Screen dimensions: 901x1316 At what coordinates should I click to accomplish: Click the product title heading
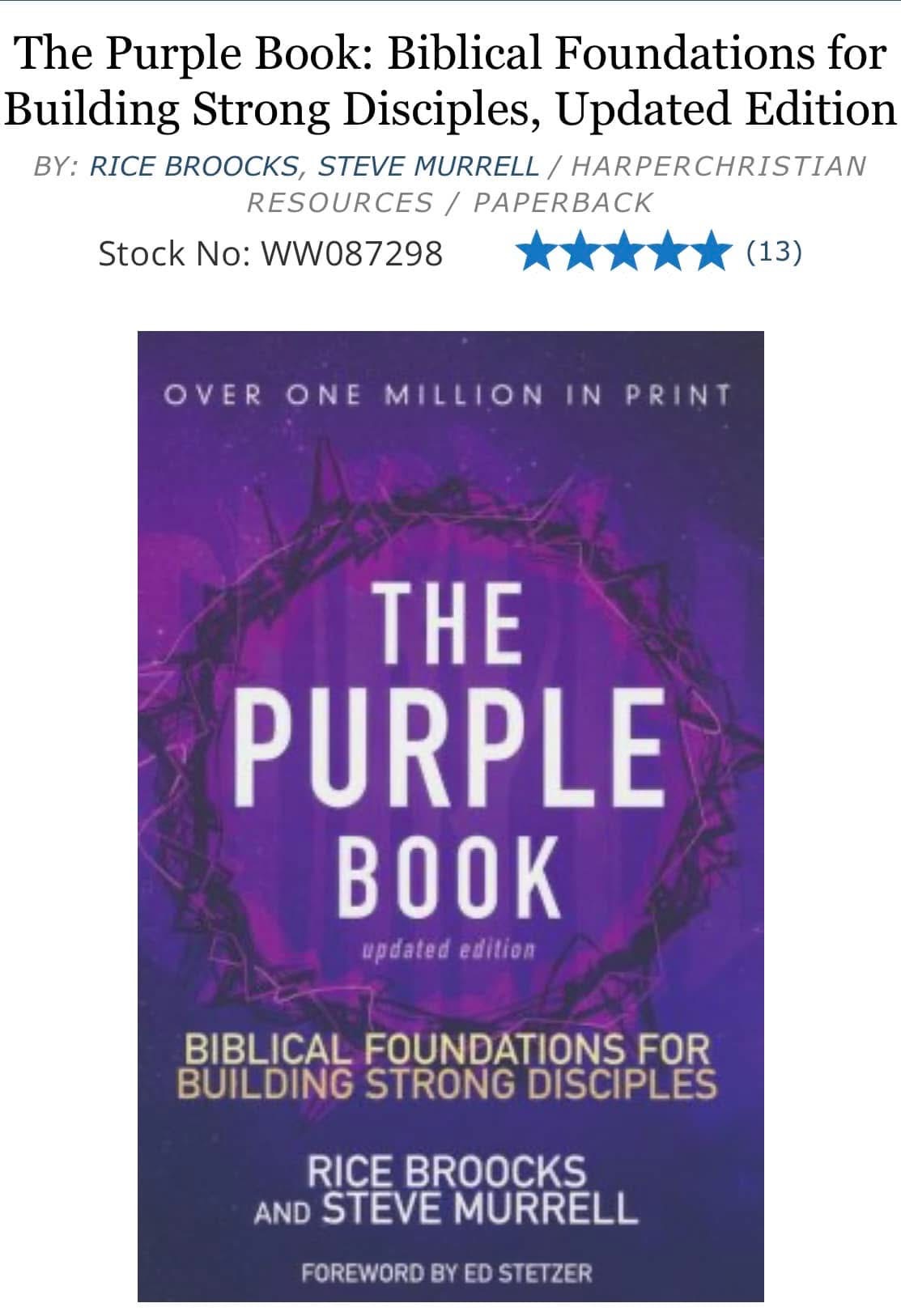450,81
